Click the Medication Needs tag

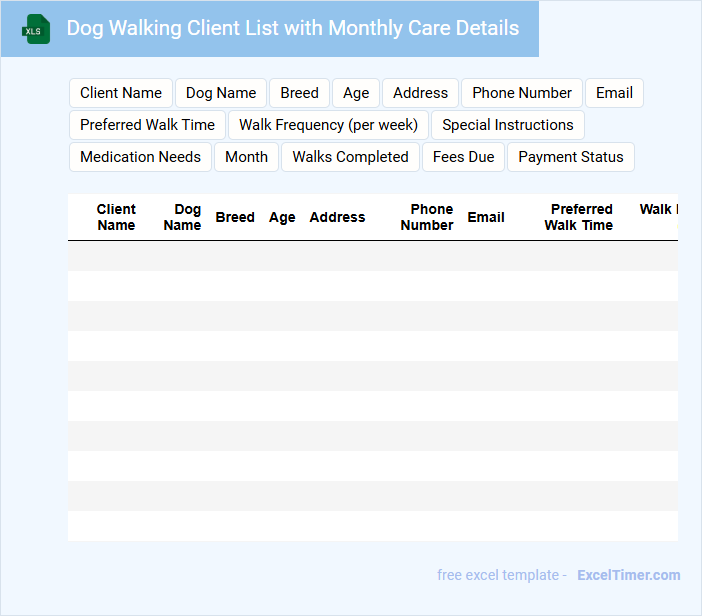(x=140, y=157)
